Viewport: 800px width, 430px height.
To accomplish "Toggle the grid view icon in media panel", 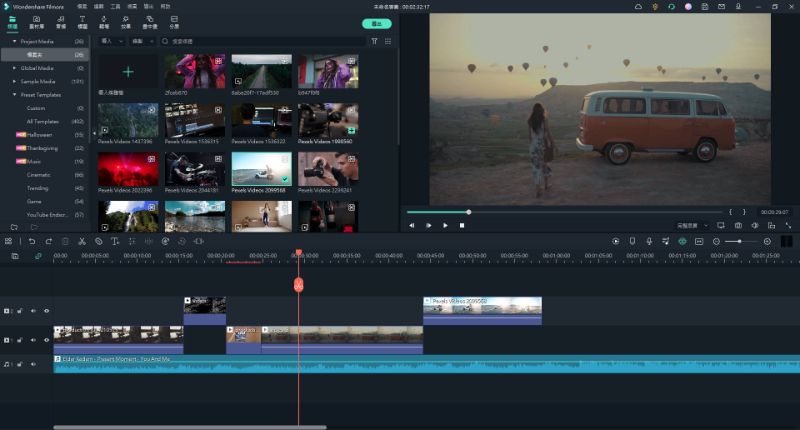I will coord(388,41).
